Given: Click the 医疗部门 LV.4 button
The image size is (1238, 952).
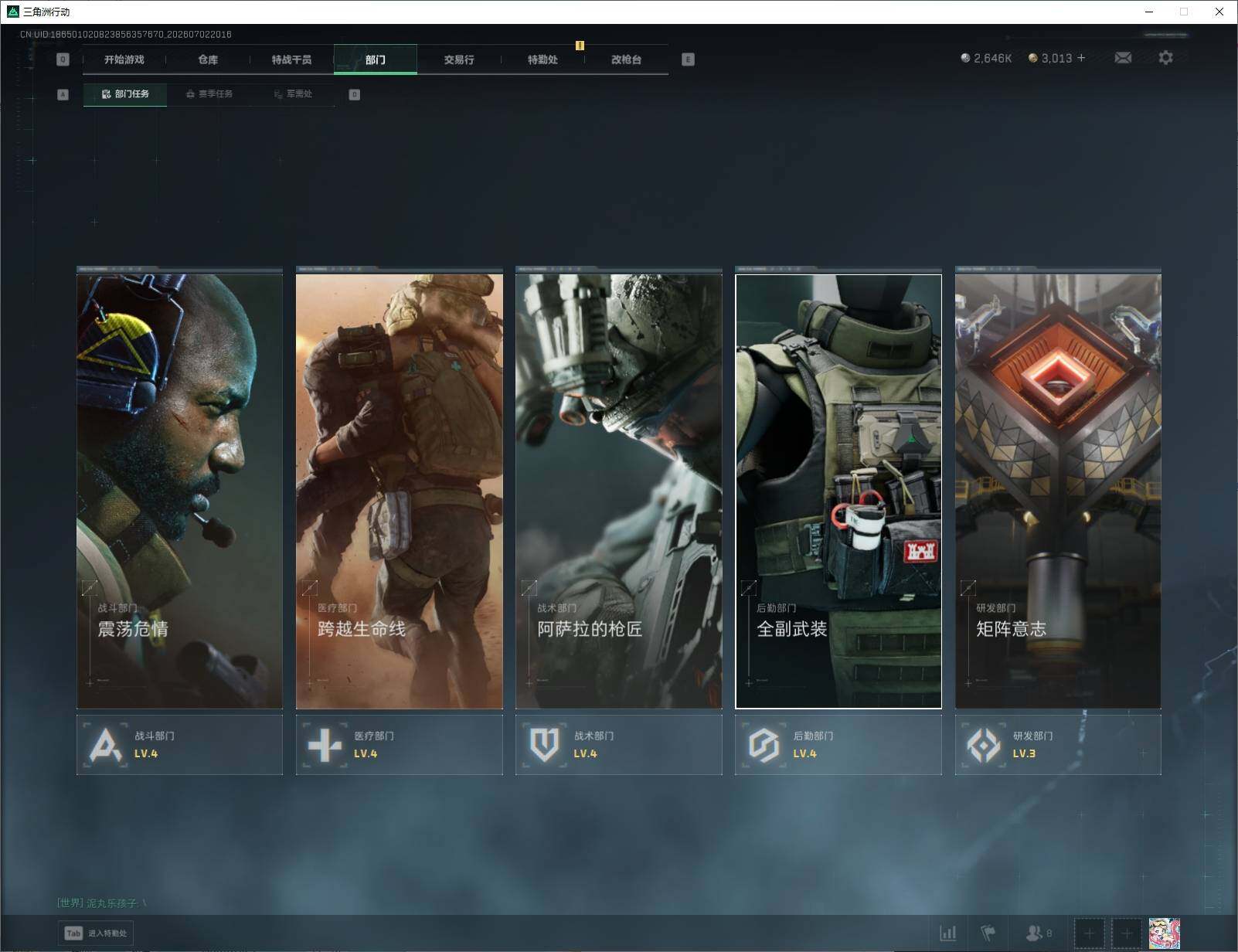Looking at the screenshot, I should point(400,744).
